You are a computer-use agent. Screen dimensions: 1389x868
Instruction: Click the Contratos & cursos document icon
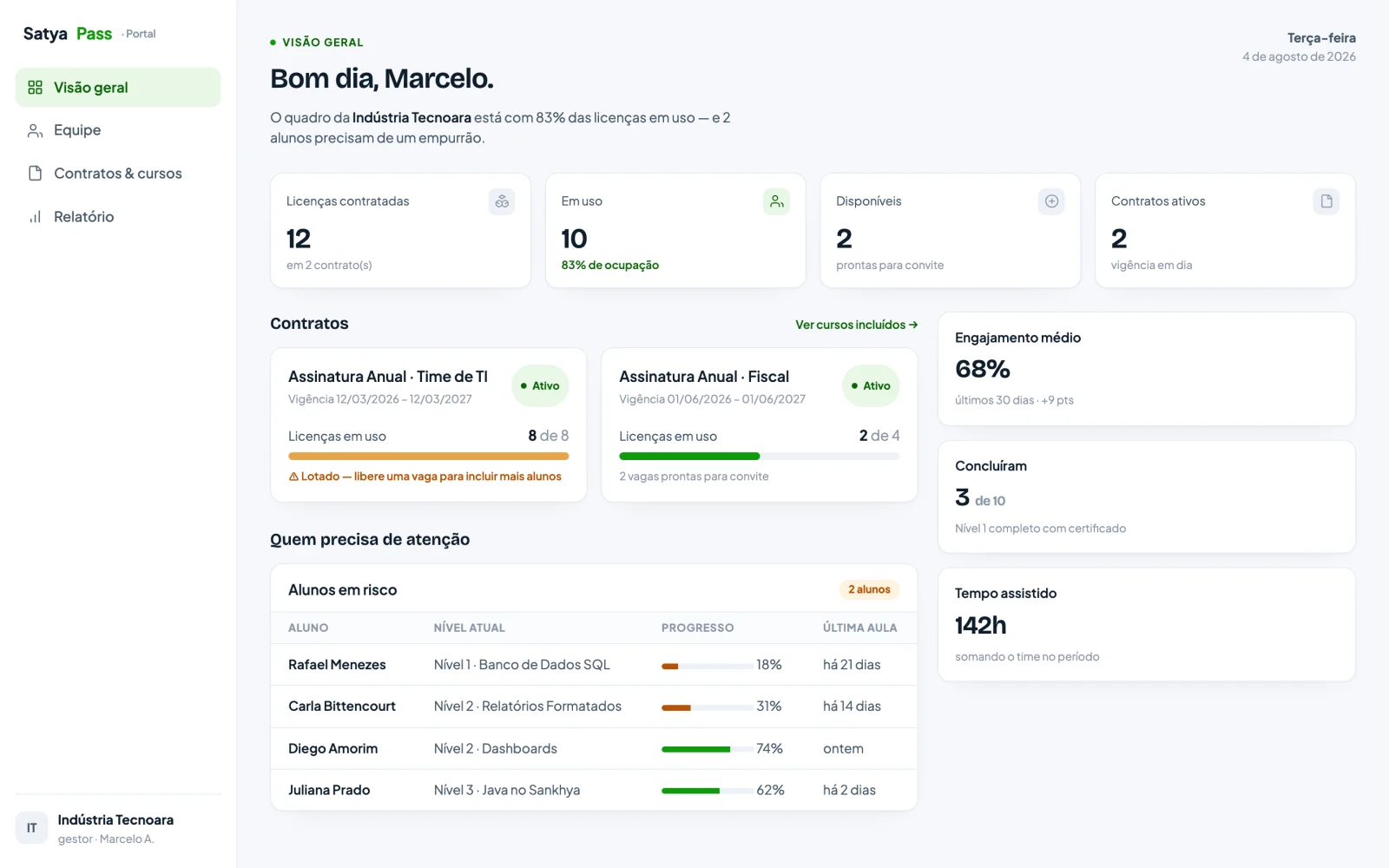[x=36, y=174]
